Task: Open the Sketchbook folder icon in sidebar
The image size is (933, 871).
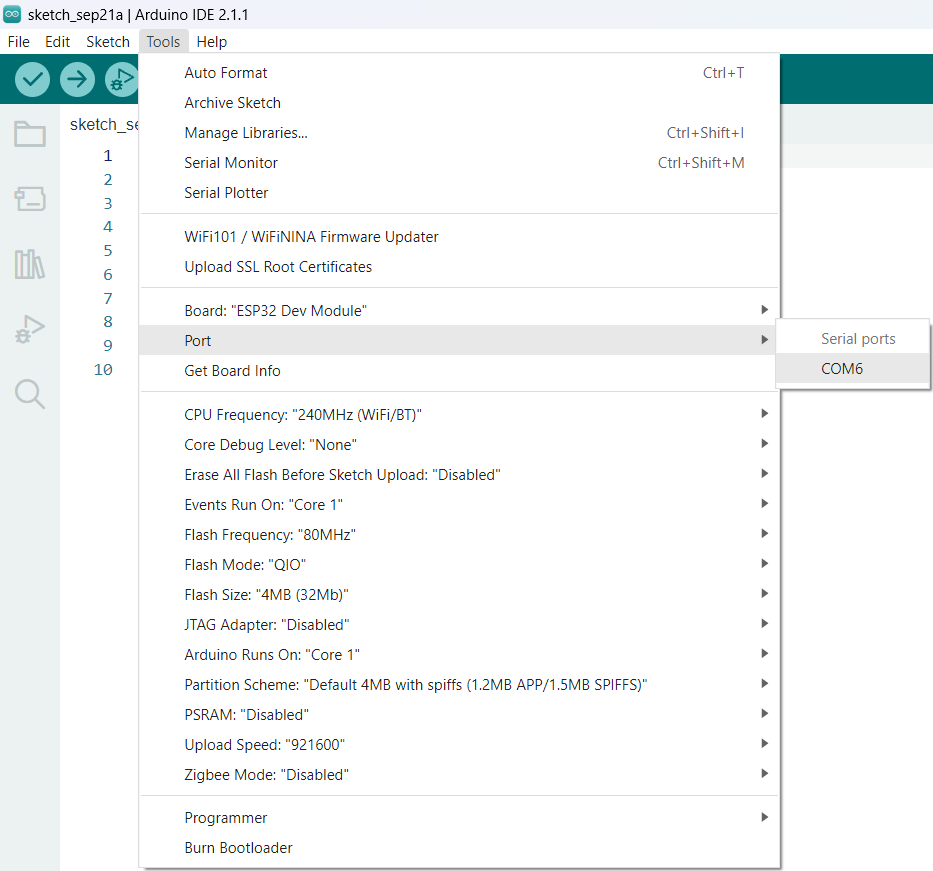Action: (29, 134)
